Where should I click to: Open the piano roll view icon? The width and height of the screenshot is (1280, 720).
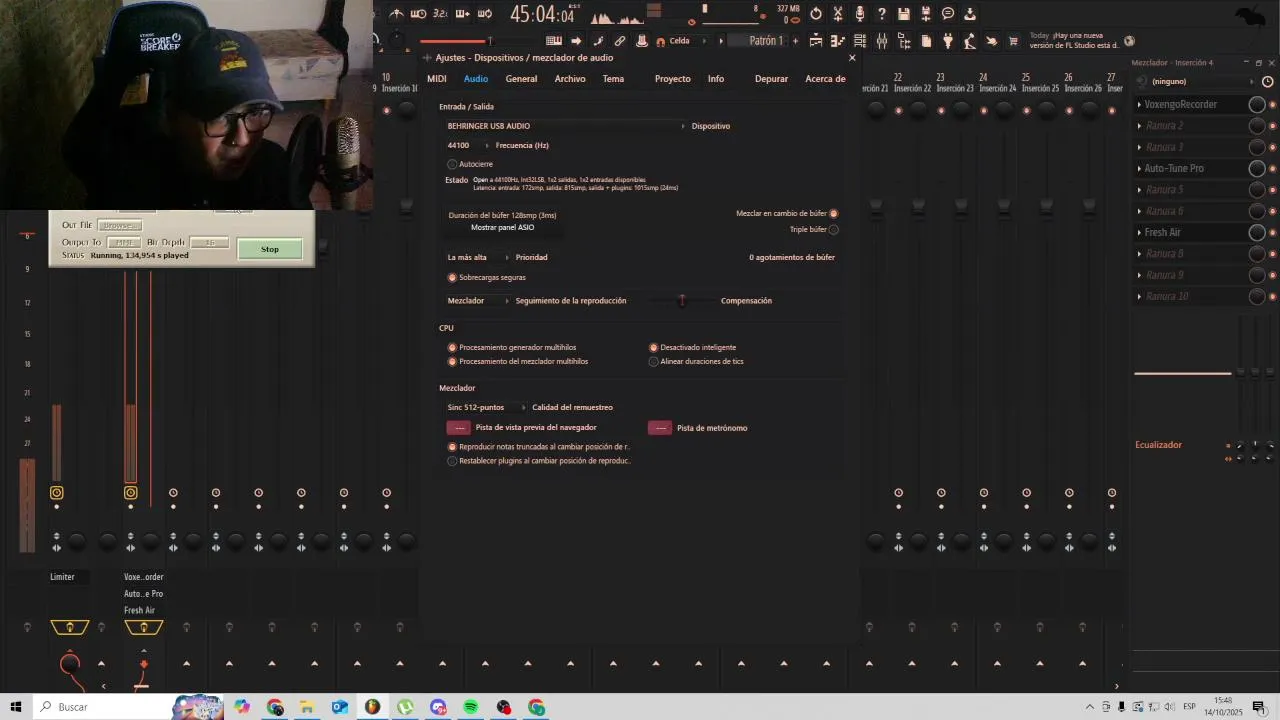pos(838,41)
